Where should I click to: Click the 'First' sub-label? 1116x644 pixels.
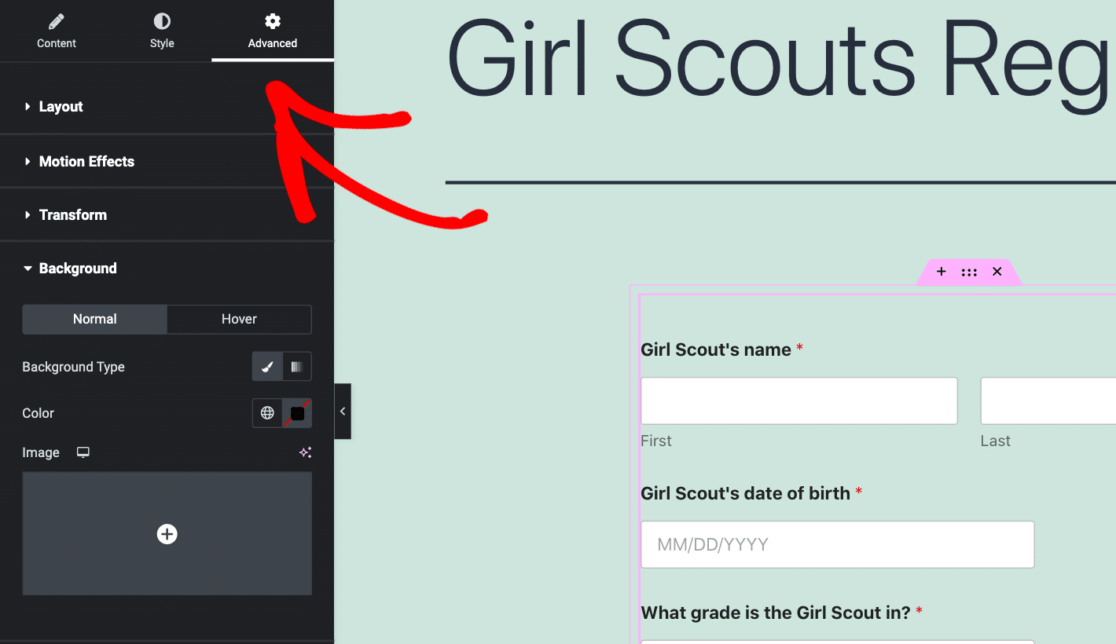point(656,441)
